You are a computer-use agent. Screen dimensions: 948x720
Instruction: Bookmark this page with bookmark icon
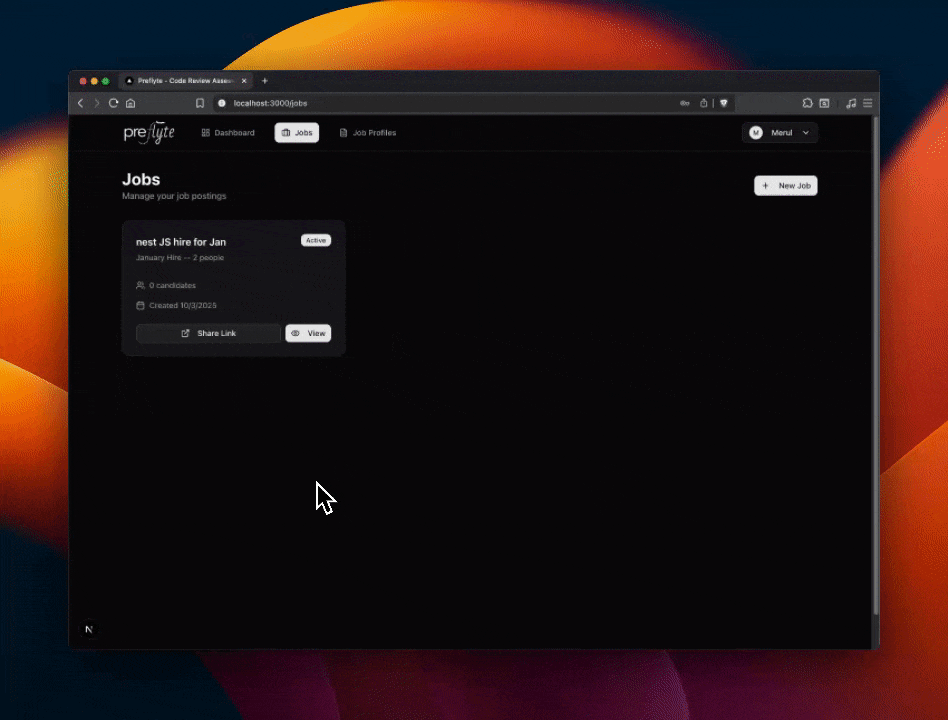tap(200, 103)
